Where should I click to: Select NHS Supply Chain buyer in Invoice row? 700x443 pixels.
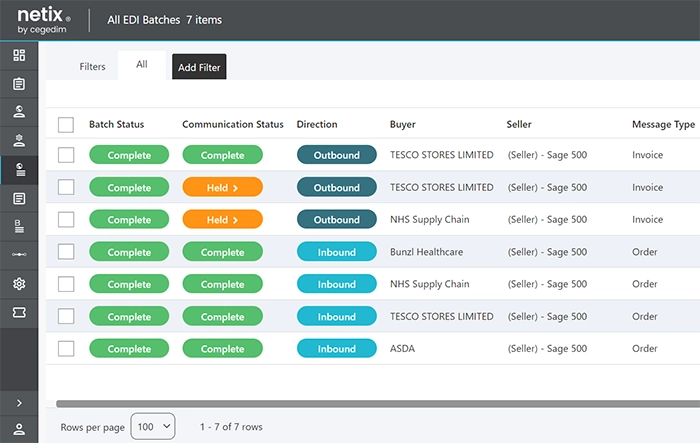point(429,219)
